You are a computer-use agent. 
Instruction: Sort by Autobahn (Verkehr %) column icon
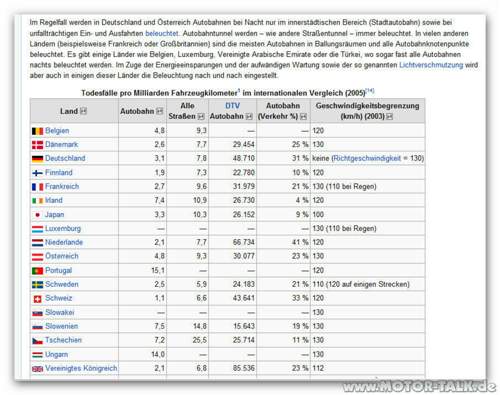coord(303,116)
